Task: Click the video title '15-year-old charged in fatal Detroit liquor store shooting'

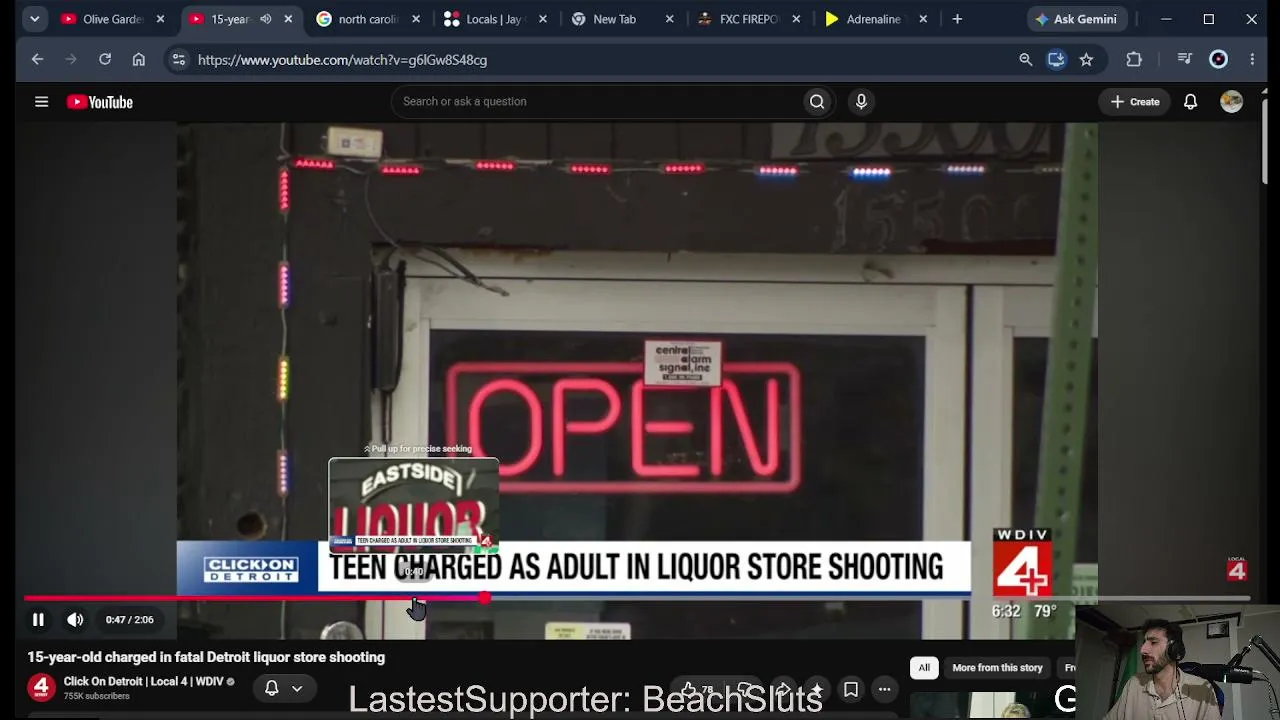Action: click(x=206, y=657)
